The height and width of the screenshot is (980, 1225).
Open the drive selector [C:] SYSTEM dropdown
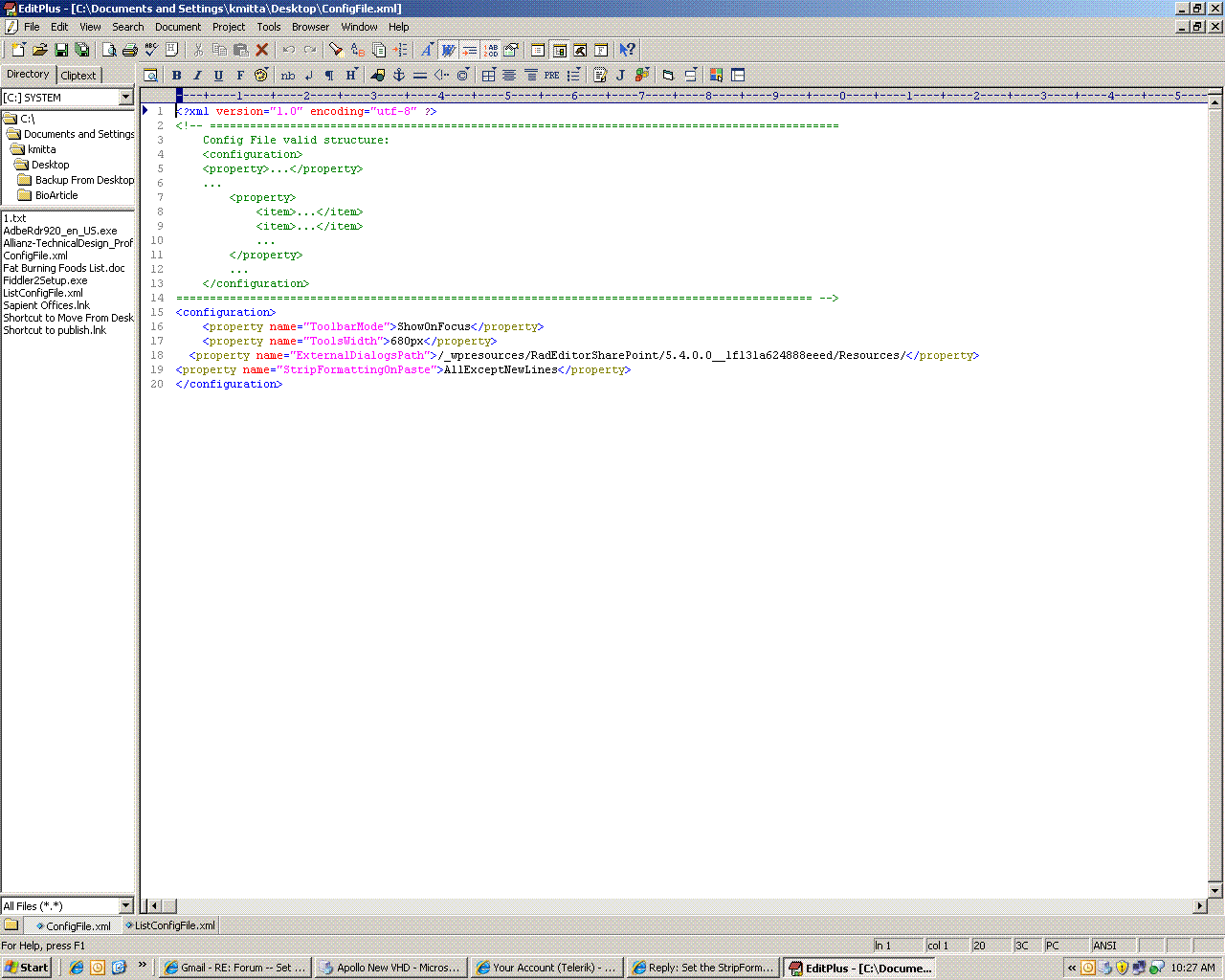pos(125,97)
